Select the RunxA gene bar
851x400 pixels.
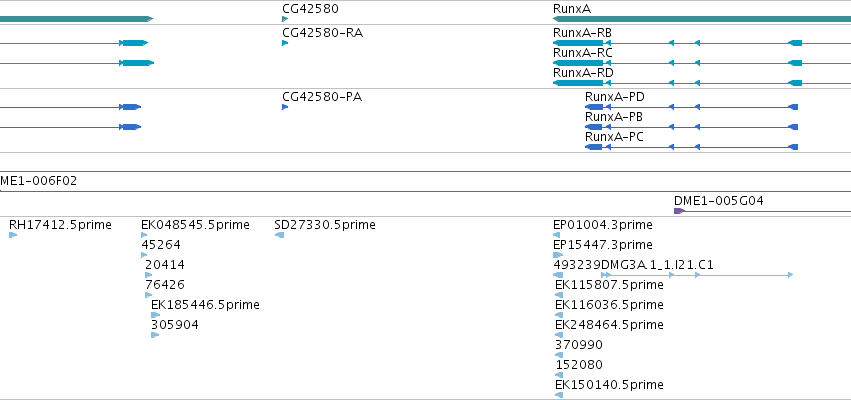tap(702, 19)
